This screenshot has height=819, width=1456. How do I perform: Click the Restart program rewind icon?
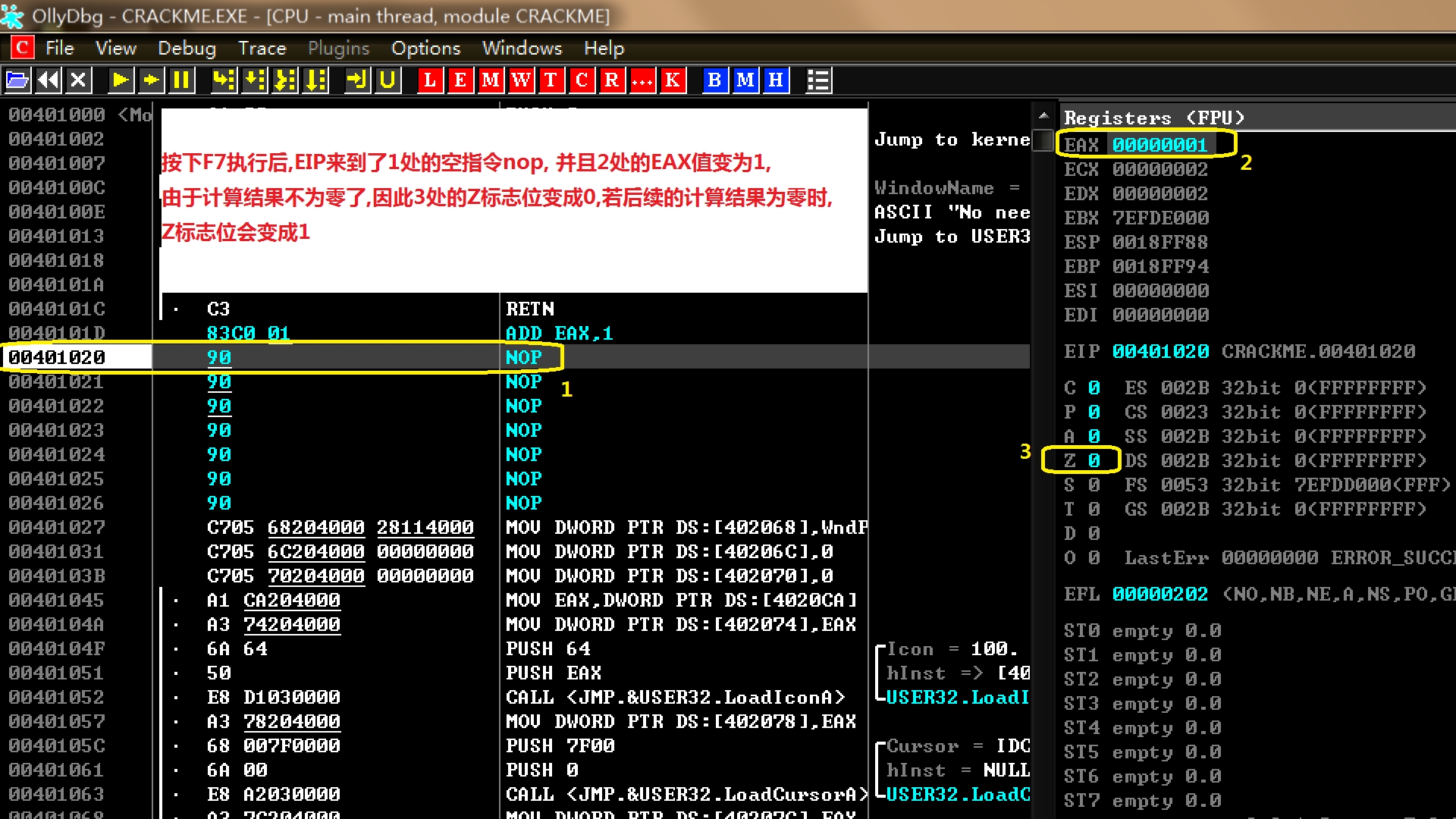[x=48, y=80]
